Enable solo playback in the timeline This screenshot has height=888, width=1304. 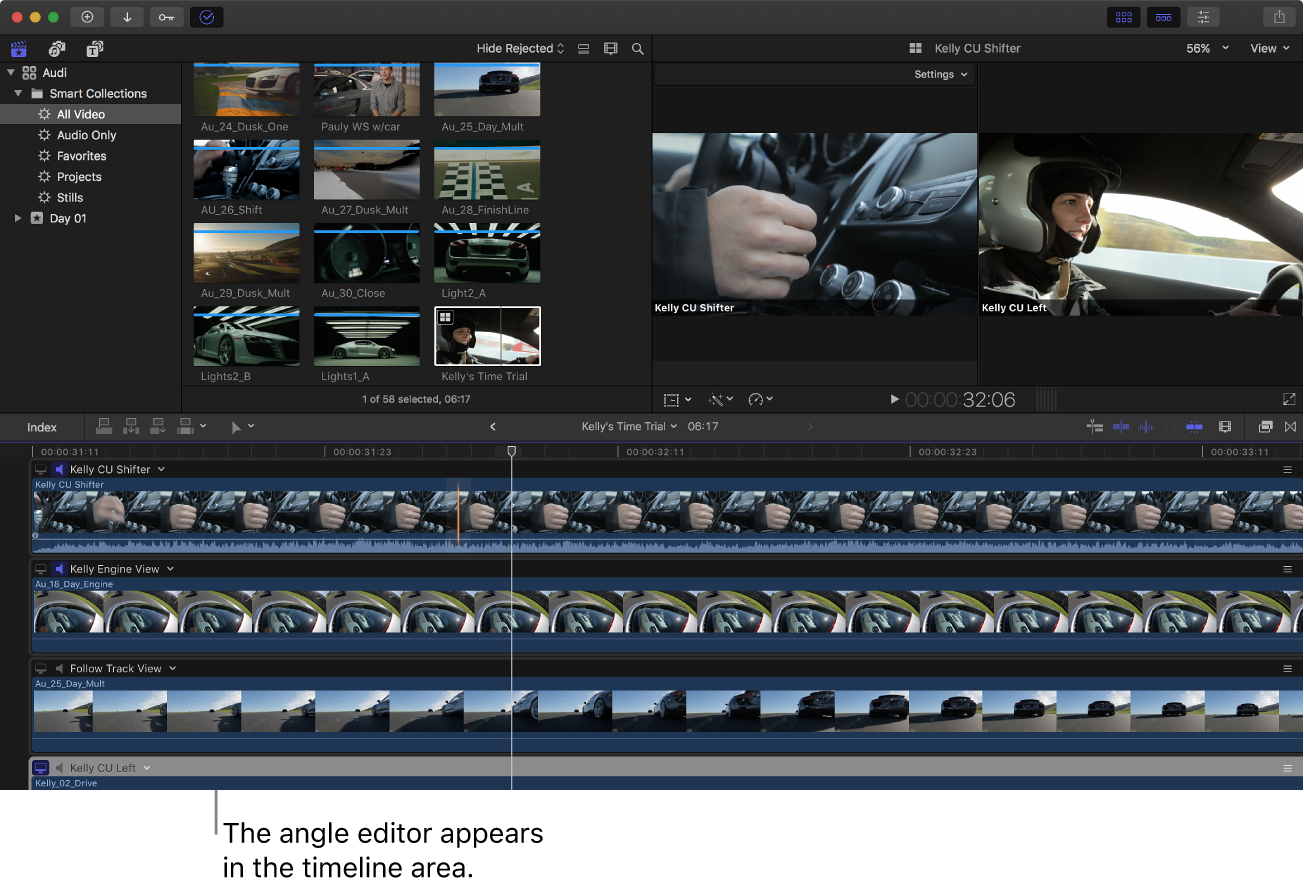[1168, 426]
